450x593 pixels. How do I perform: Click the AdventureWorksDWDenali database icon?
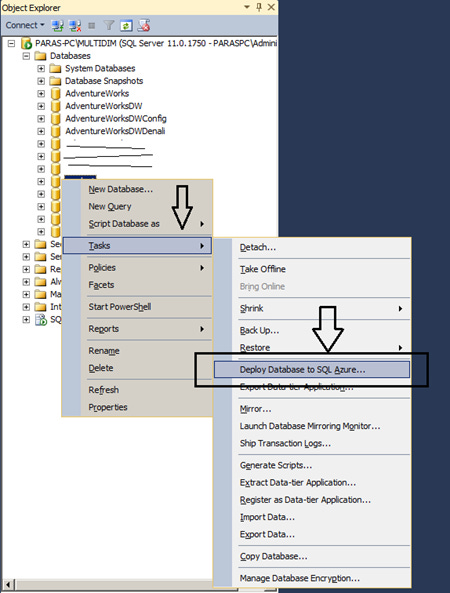click(x=56, y=131)
